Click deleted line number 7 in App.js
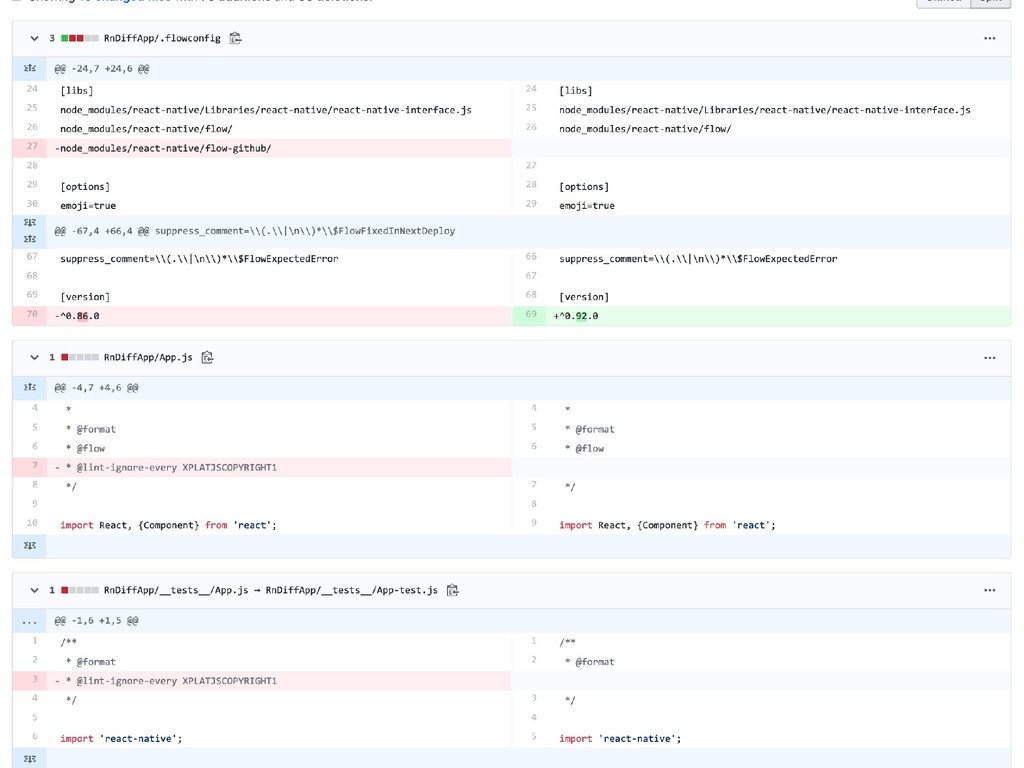 (x=29, y=467)
